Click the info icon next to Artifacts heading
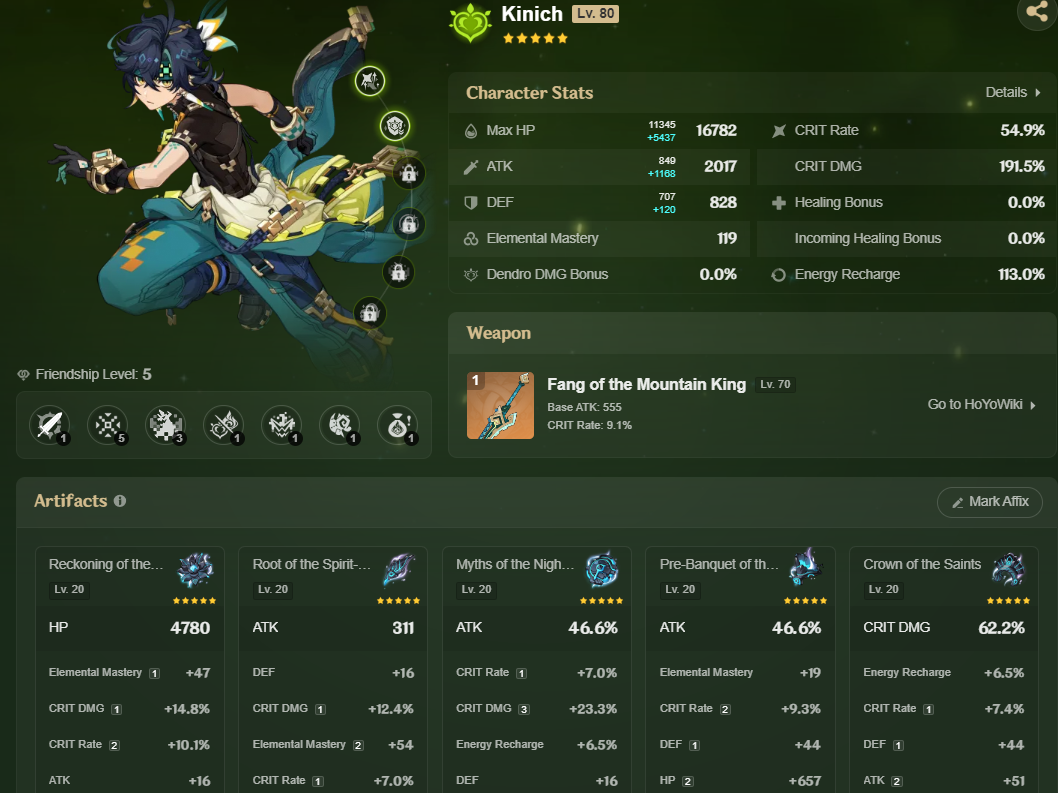The height and width of the screenshot is (793, 1058). [120, 501]
